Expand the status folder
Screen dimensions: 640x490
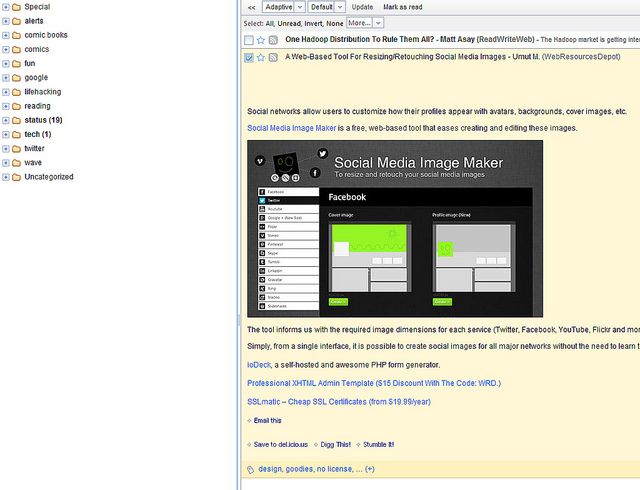(x=6, y=120)
